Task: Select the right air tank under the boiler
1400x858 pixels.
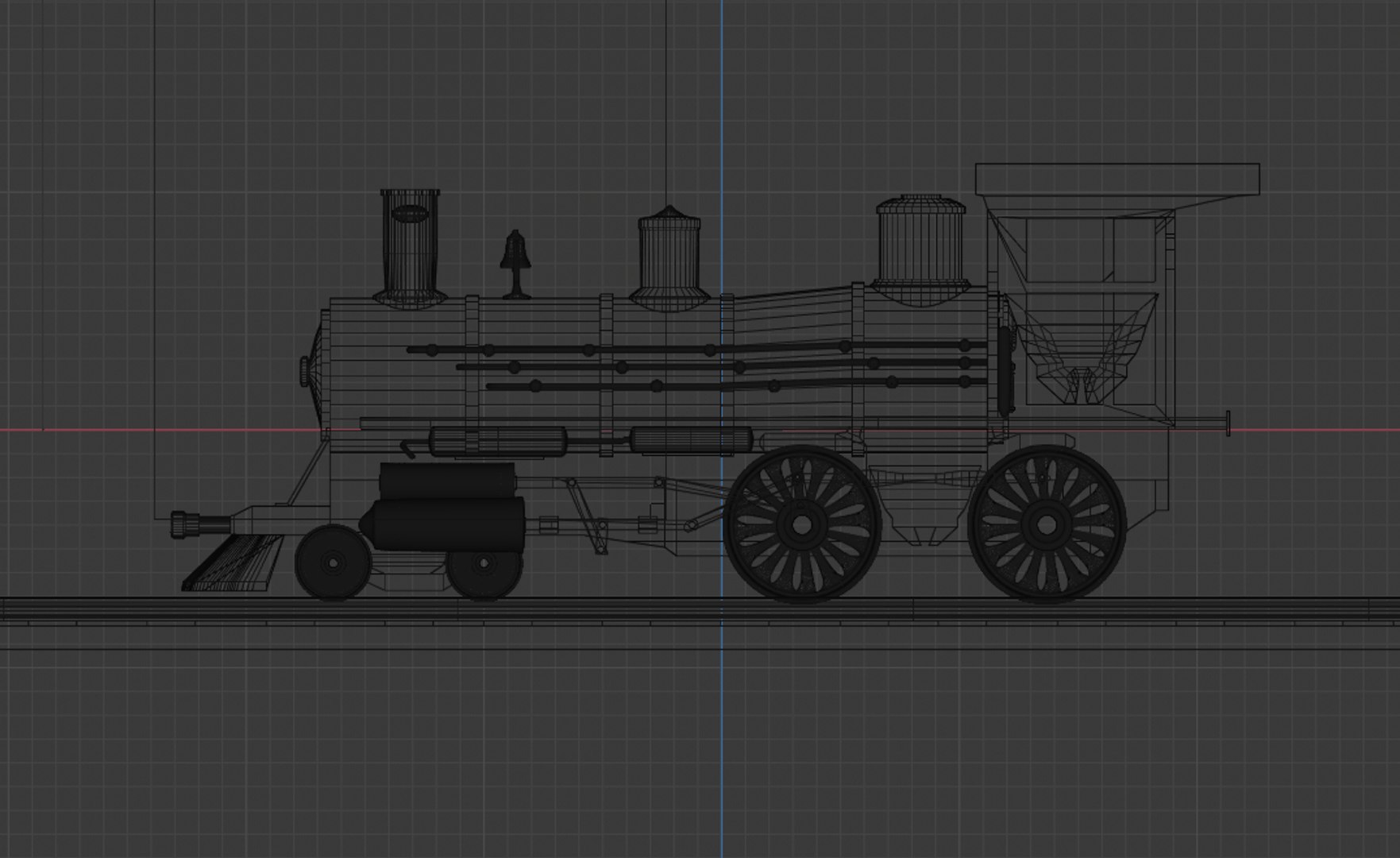Action: 692,439
